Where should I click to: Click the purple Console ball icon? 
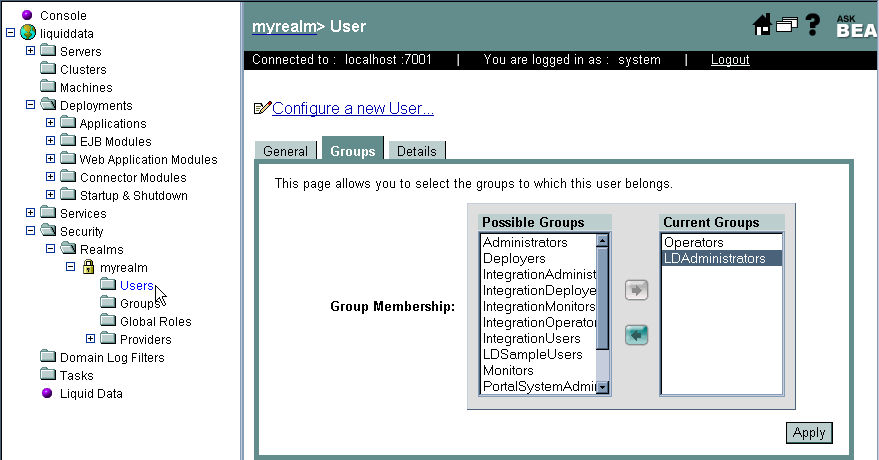click(27, 15)
